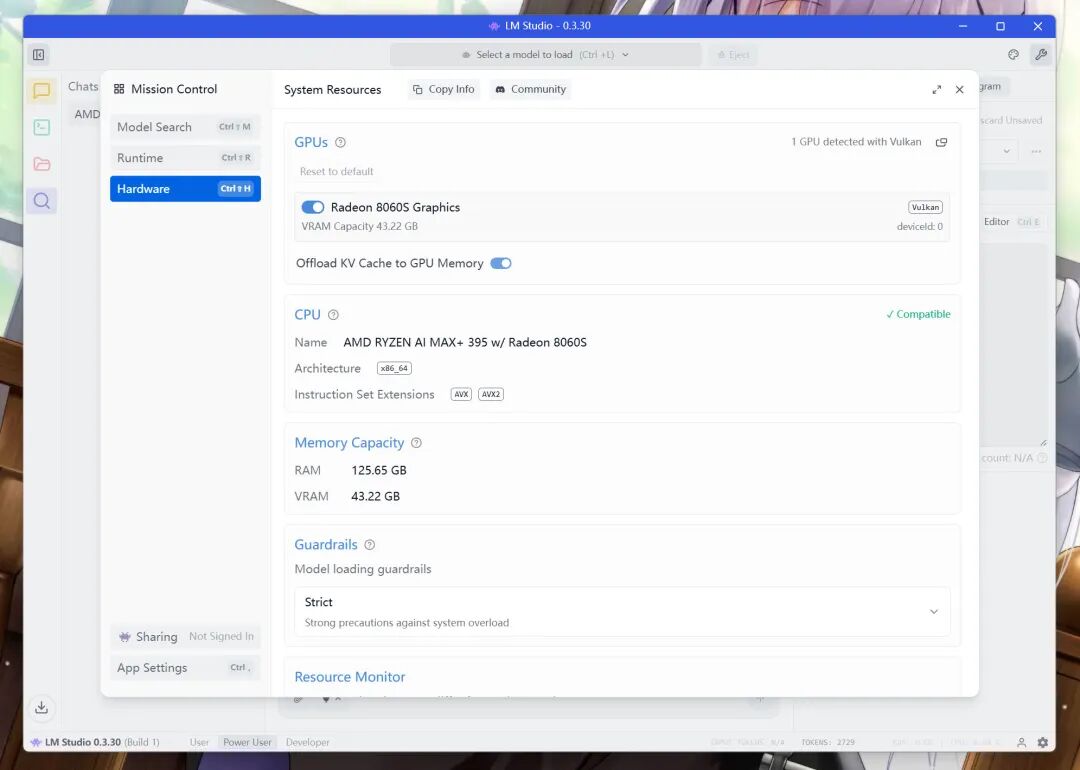Click the theme palette icon top right
This screenshot has height=770, width=1080.
(x=1013, y=54)
